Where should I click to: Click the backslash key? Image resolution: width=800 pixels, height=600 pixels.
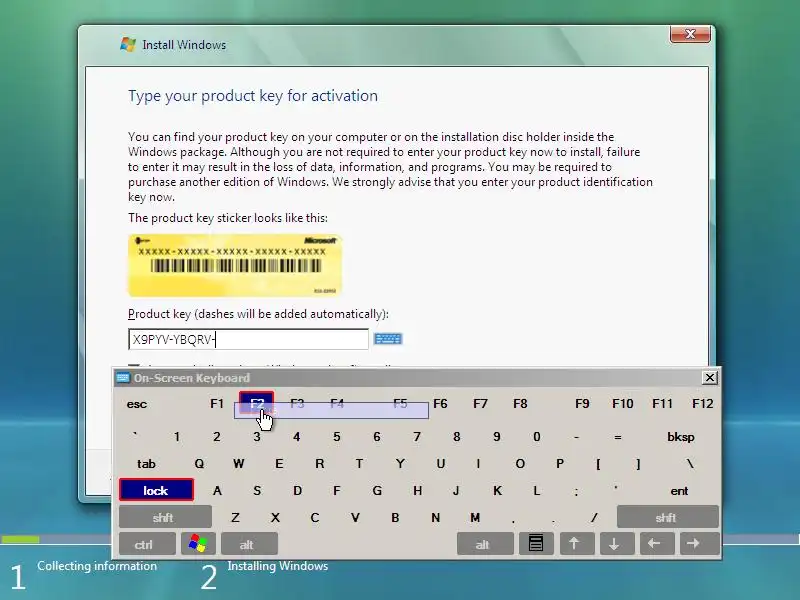(690, 464)
